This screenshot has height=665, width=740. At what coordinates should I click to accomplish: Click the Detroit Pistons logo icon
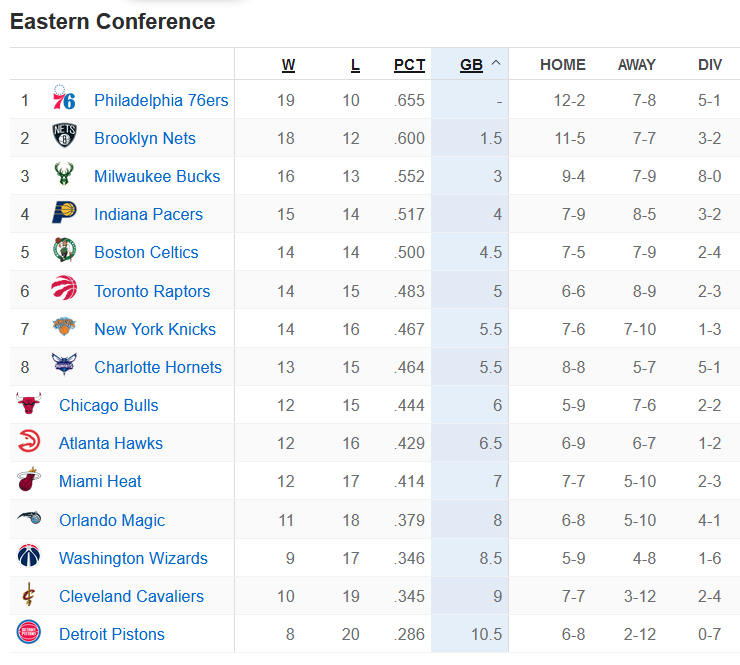coord(29,634)
